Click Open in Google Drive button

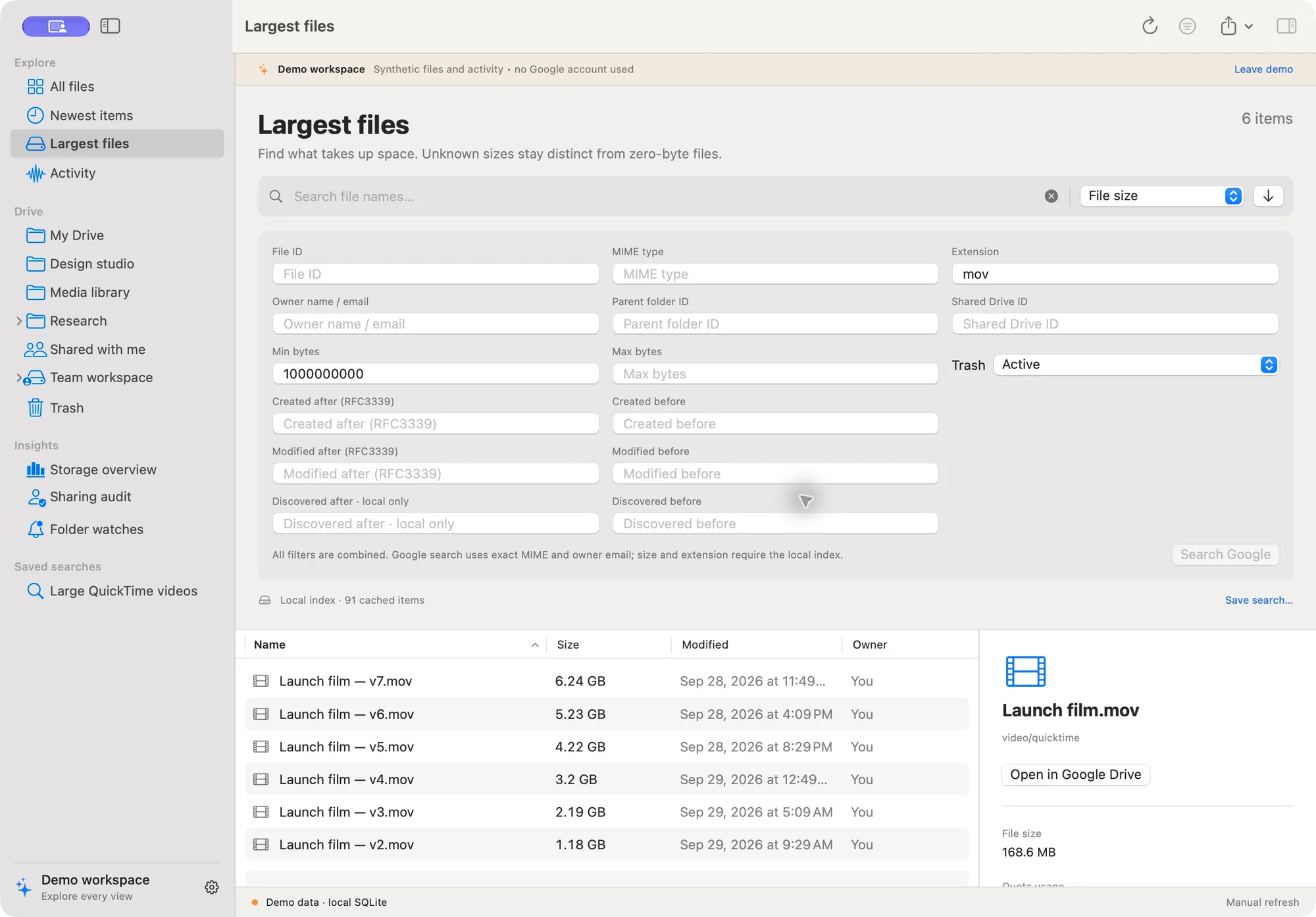click(1076, 774)
